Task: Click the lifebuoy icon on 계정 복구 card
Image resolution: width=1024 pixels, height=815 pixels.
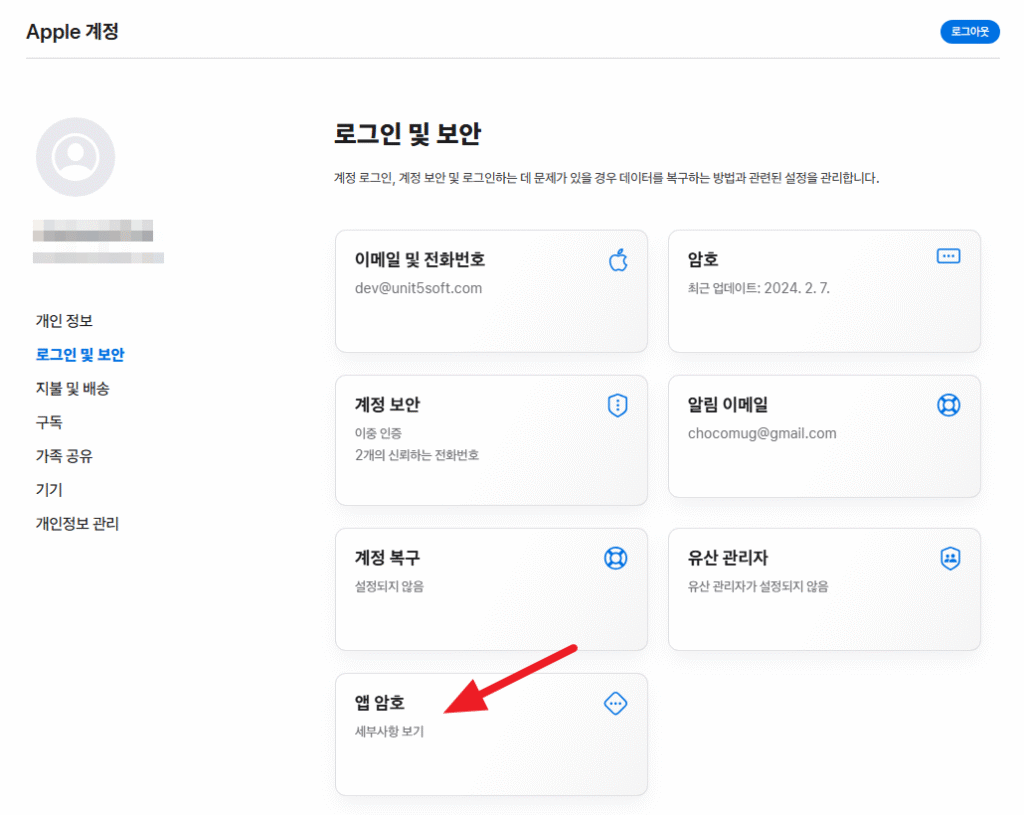Action: click(618, 558)
